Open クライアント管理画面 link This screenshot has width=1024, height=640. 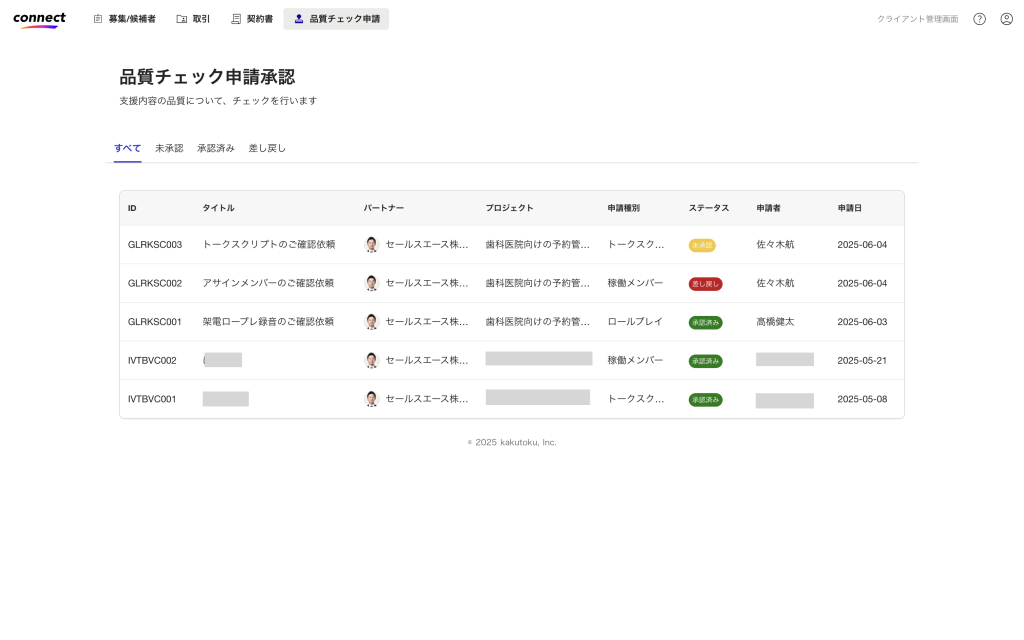click(917, 19)
